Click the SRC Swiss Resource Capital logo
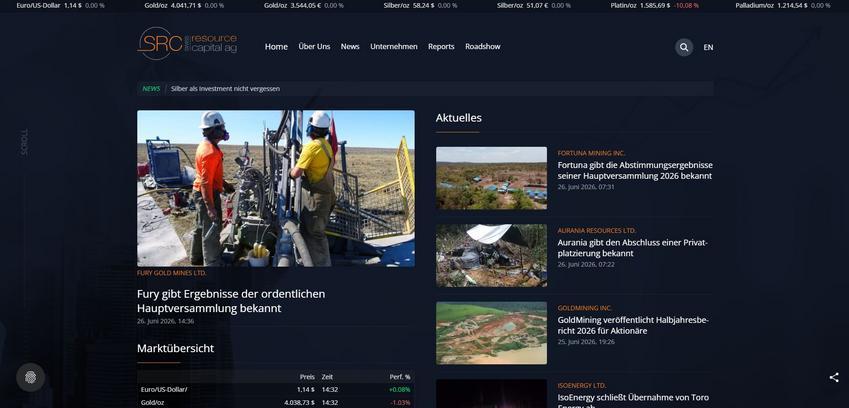This screenshot has height=408, width=849. 187,43
